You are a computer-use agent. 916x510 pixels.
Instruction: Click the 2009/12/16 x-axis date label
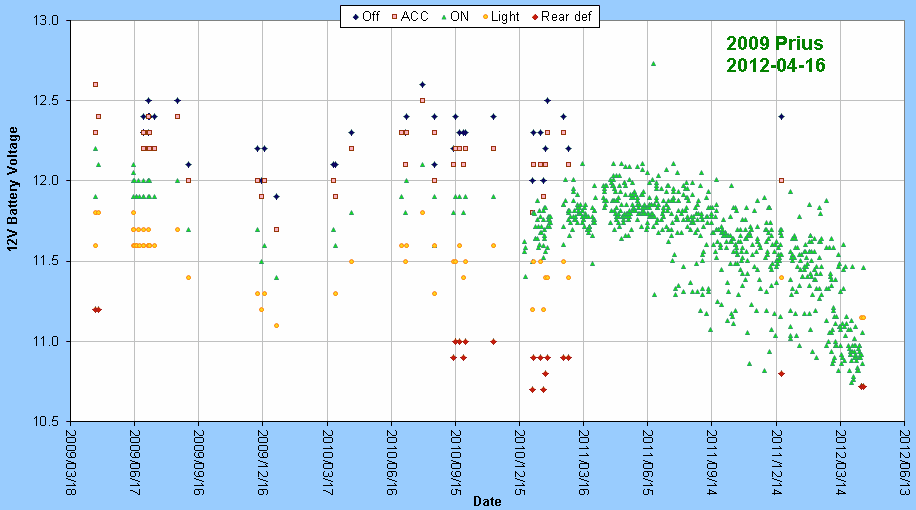pyautogui.click(x=263, y=463)
